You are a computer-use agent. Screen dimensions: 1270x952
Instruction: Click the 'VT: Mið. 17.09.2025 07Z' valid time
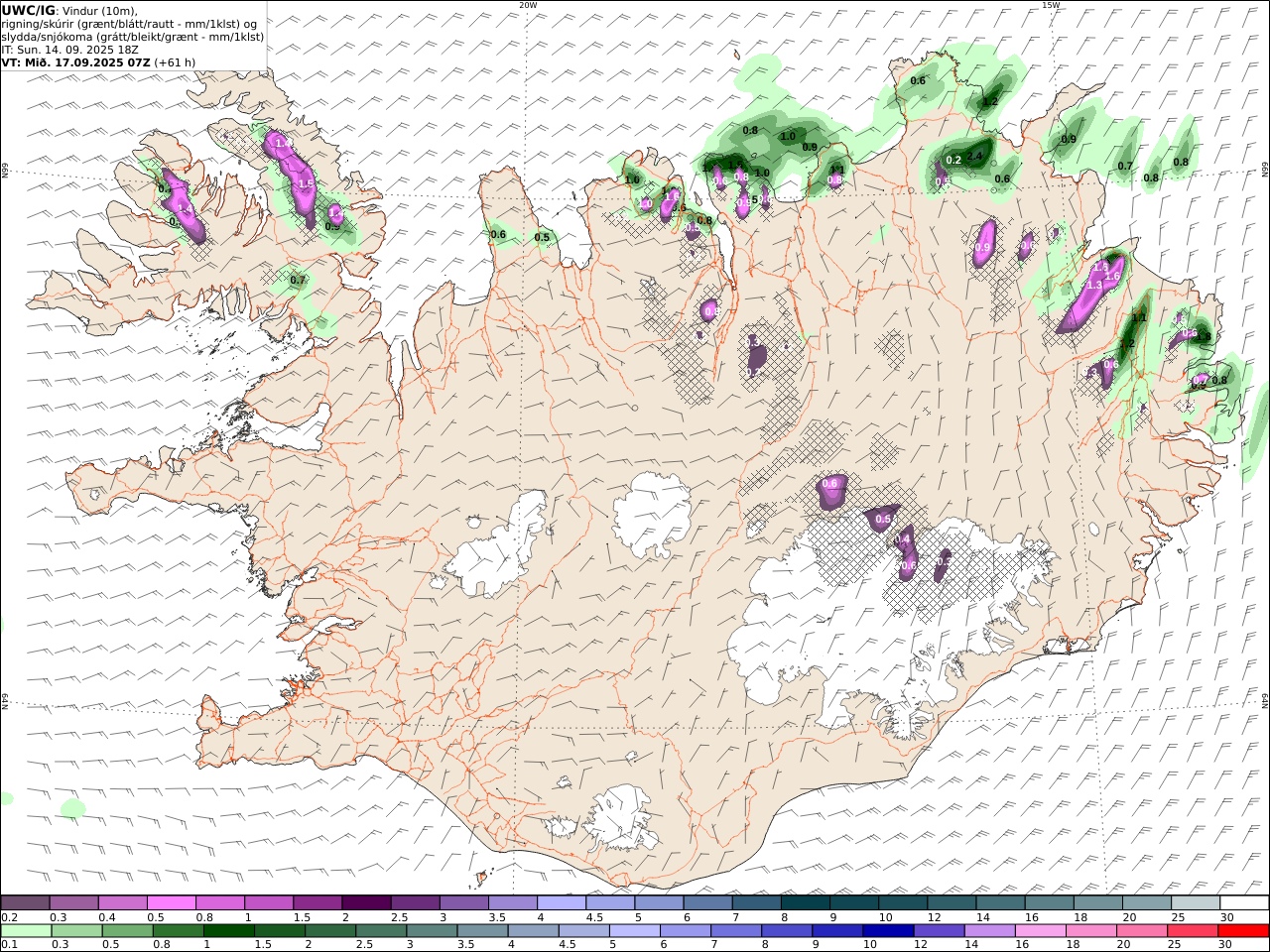(x=76, y=61)
